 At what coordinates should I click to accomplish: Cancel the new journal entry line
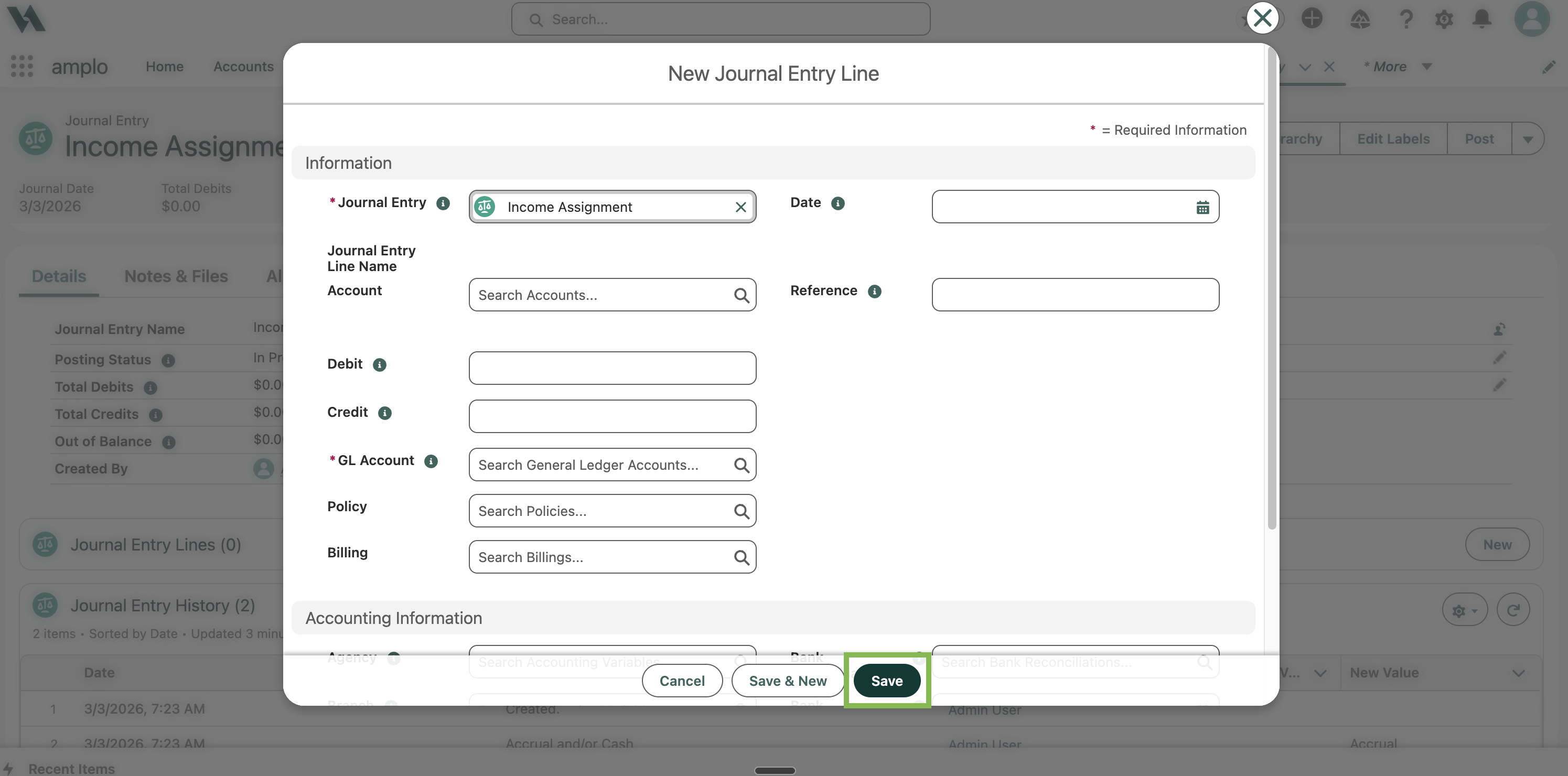682,681
